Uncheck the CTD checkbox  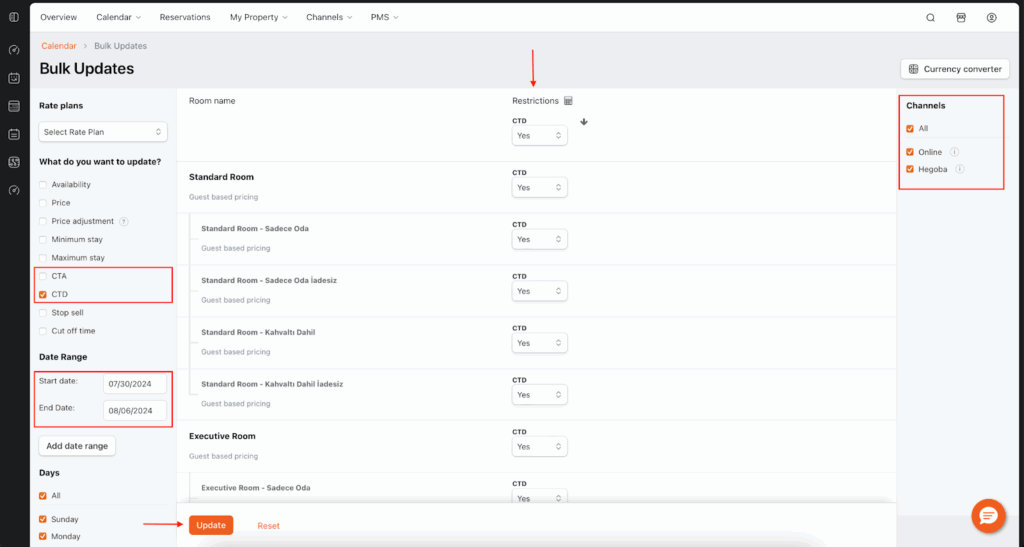[43, 294]
